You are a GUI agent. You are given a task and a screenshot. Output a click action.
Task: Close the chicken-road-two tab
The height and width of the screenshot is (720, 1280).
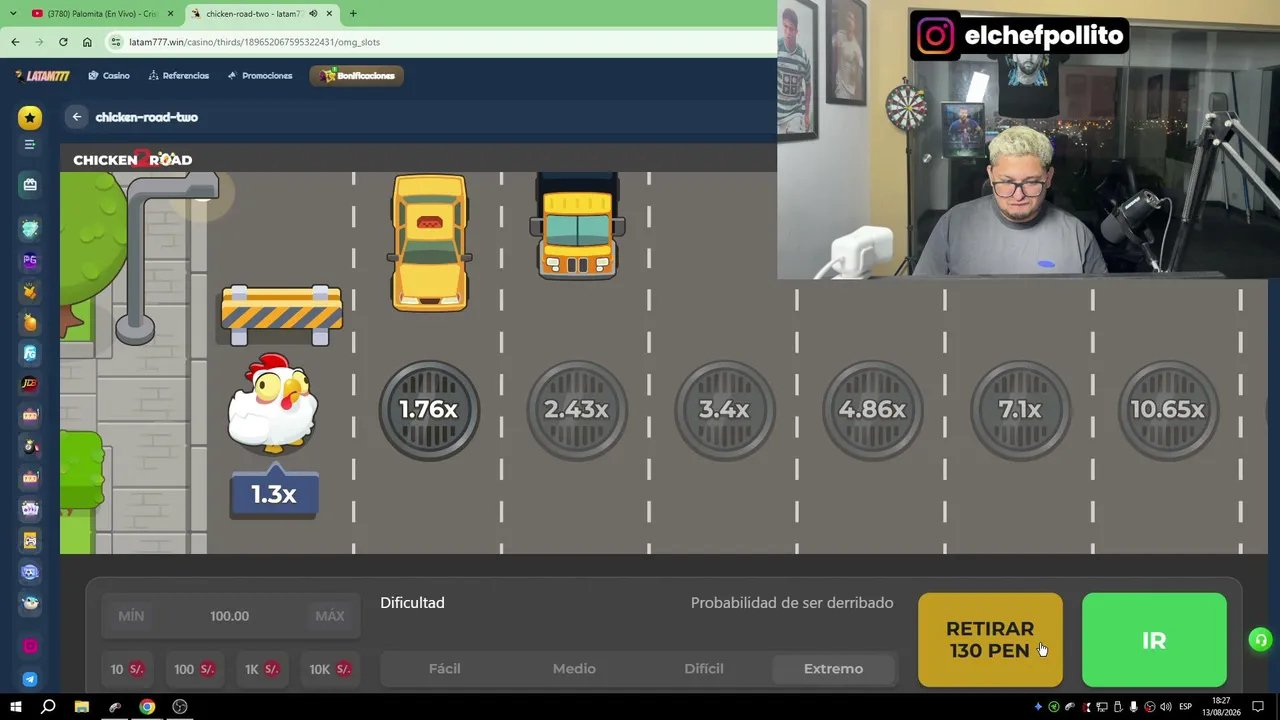329,14
